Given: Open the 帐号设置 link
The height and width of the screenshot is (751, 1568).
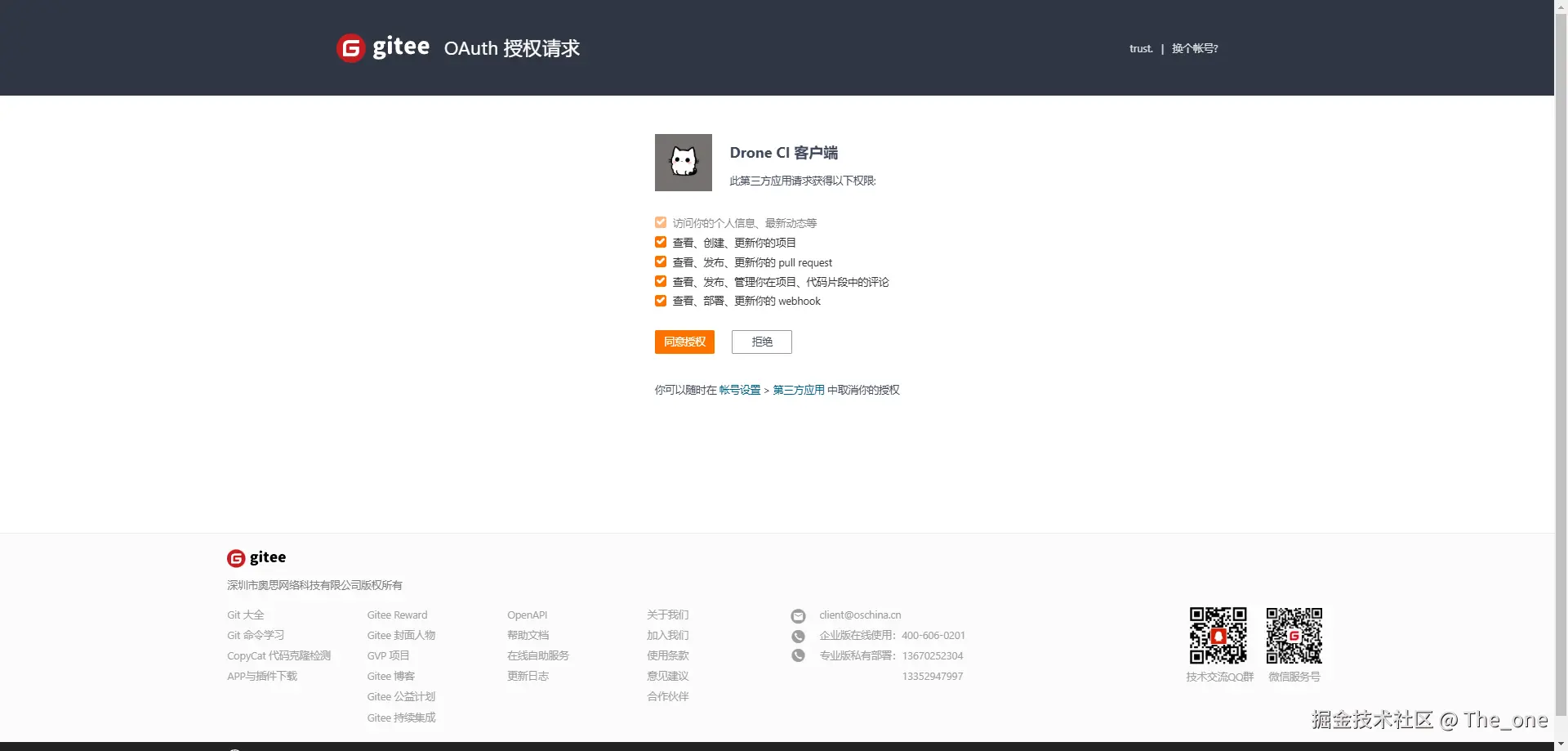Looking at the screenshot, I should coord(740,390).
